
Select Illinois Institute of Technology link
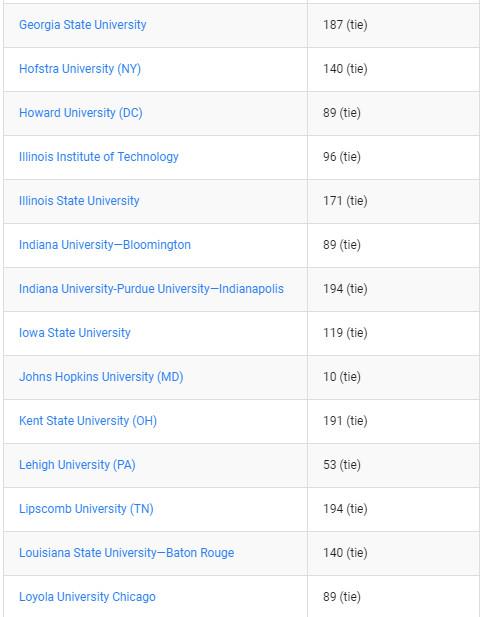pos(99,157)
